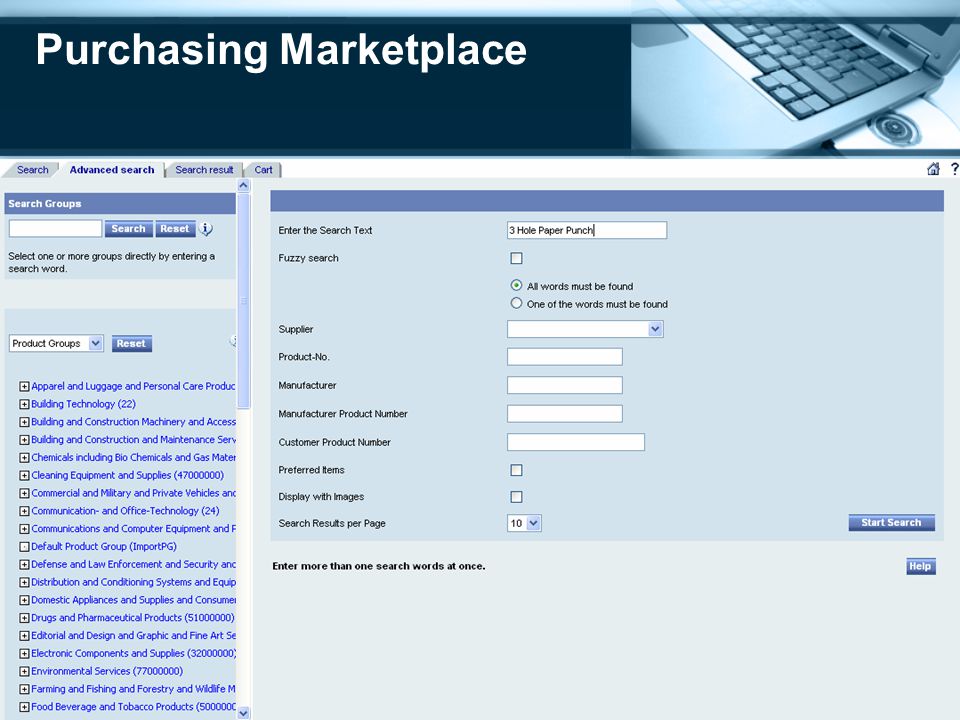Expand Food Beverage and Tobacco Products node
This screenshot has width=960, height=720.
(x=24, y=707)
